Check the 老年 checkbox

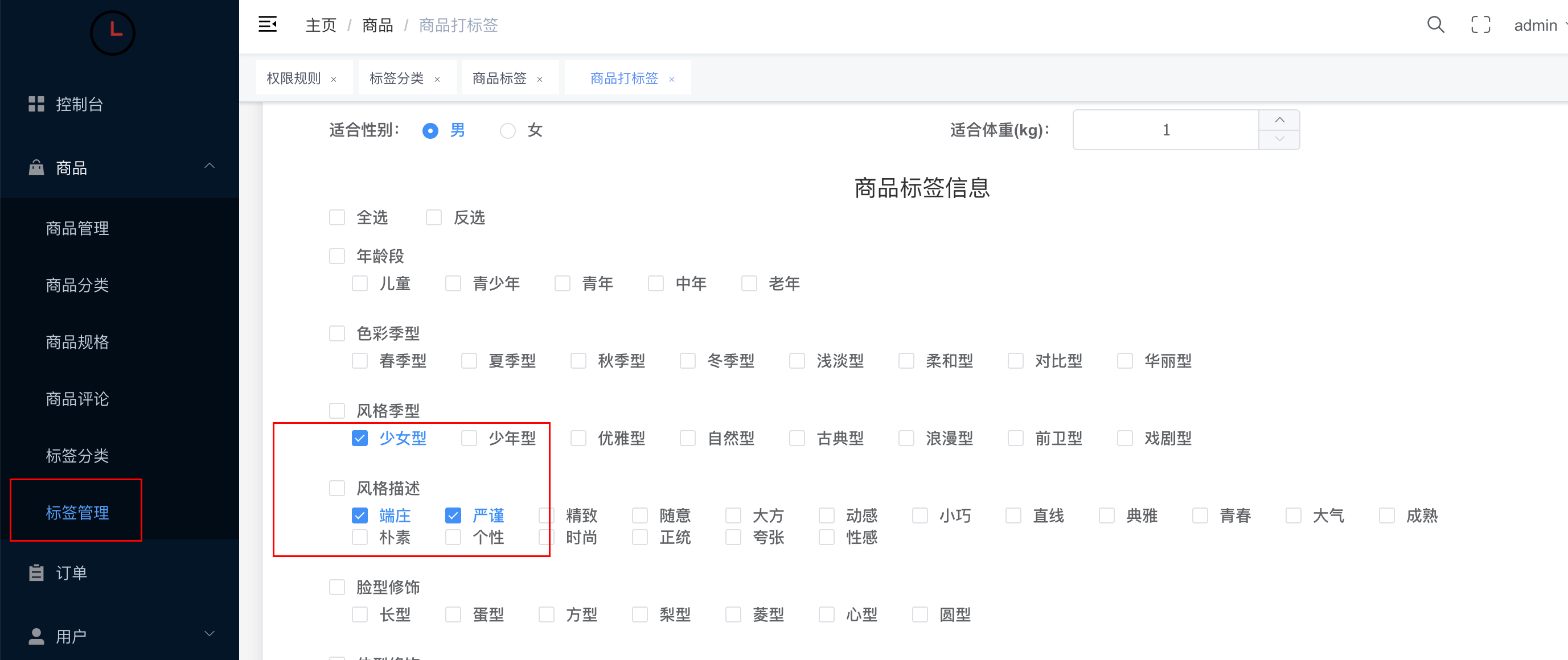click(749, 283)
